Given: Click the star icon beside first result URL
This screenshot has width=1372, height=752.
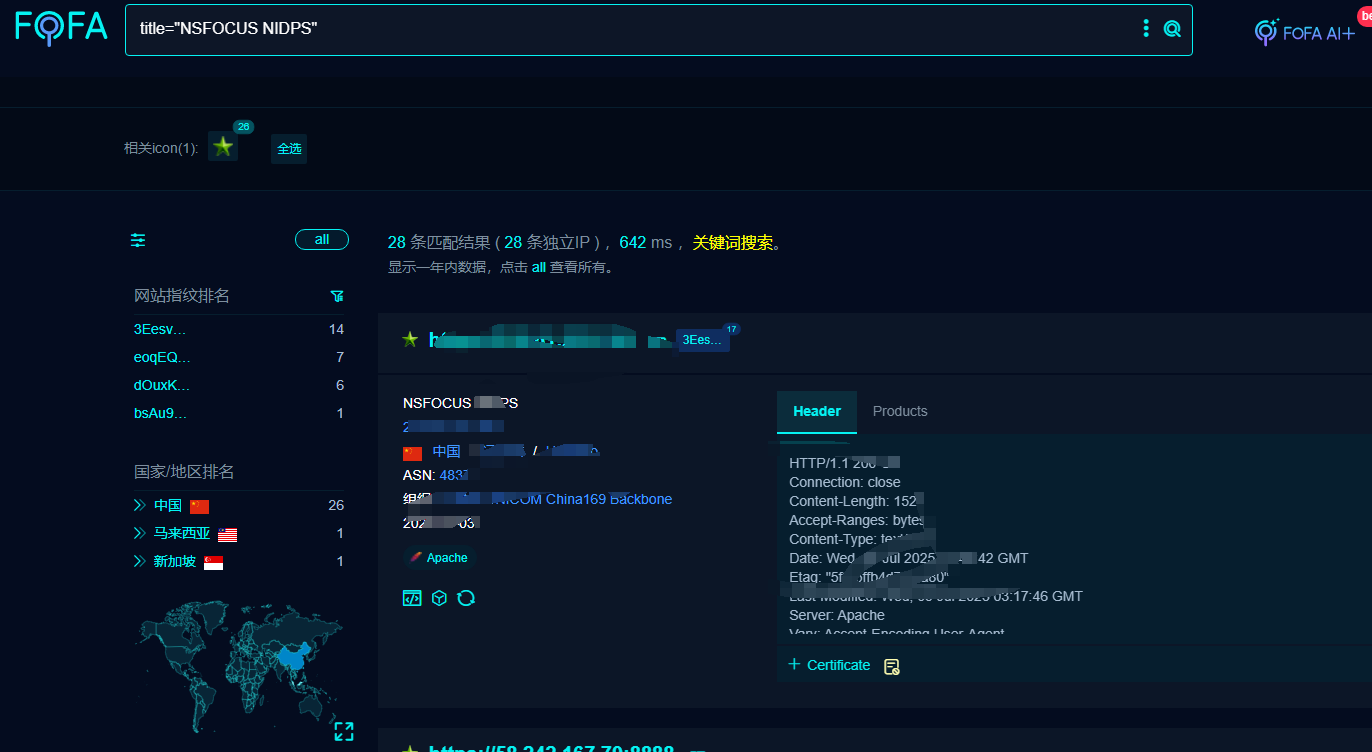Looking at the screenshot, I should (410, 340).
